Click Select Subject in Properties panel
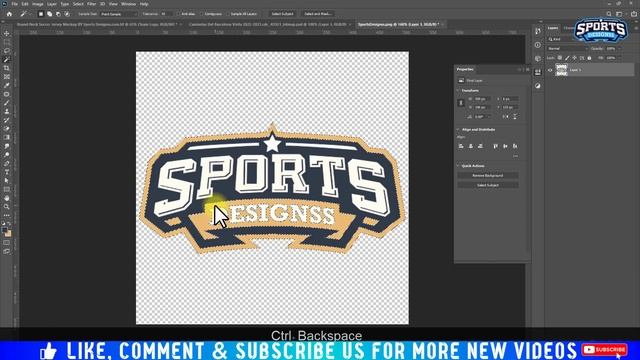This screenshot has height=360, width=640. 488,185
